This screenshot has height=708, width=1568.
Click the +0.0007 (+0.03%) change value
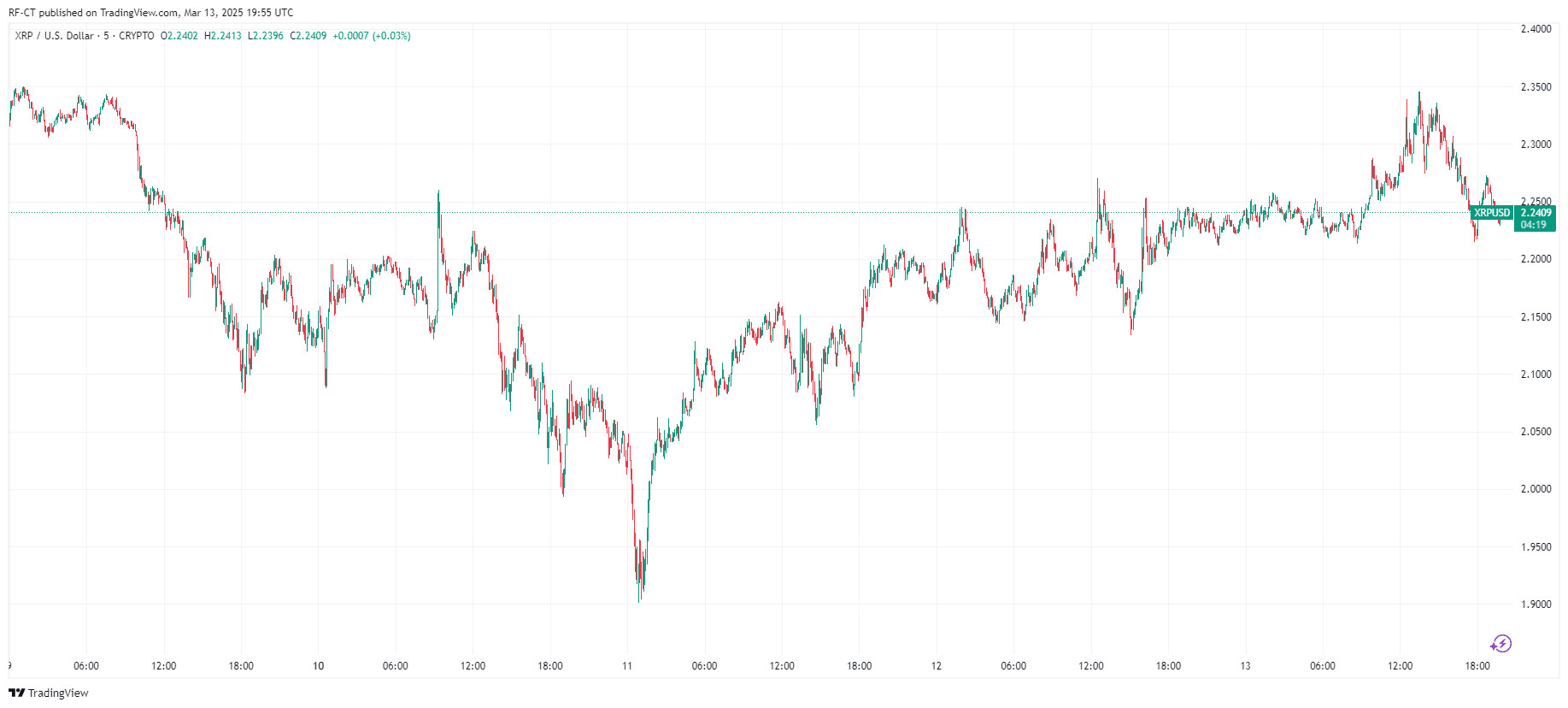point(372,36)
